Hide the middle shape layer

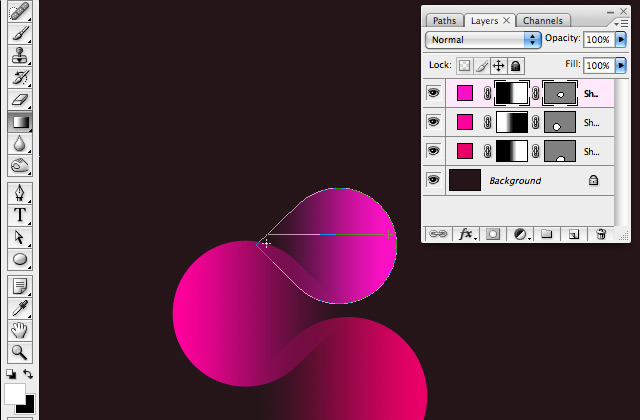(433, 122)
